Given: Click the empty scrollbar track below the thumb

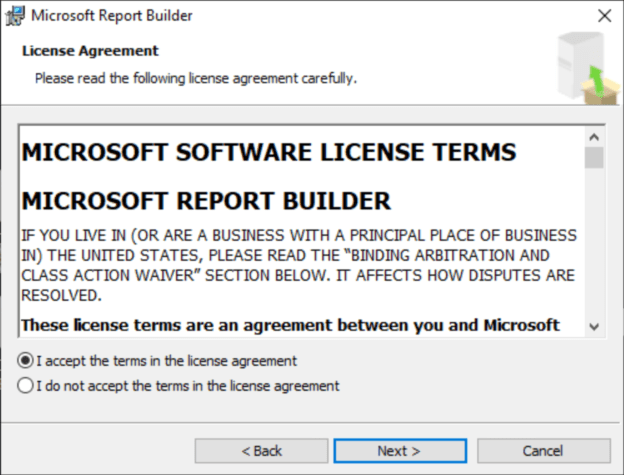Looking at the screenshot, I should point(594,250).
